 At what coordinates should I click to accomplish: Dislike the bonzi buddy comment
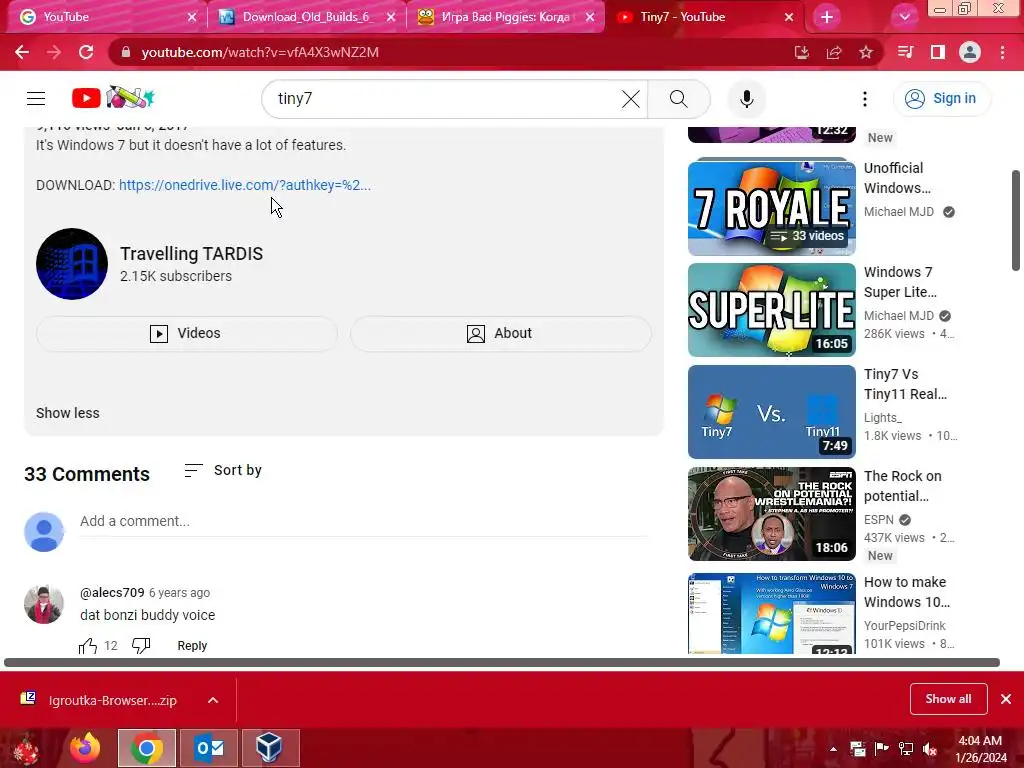pyautogui.click(x=141, y=646)
